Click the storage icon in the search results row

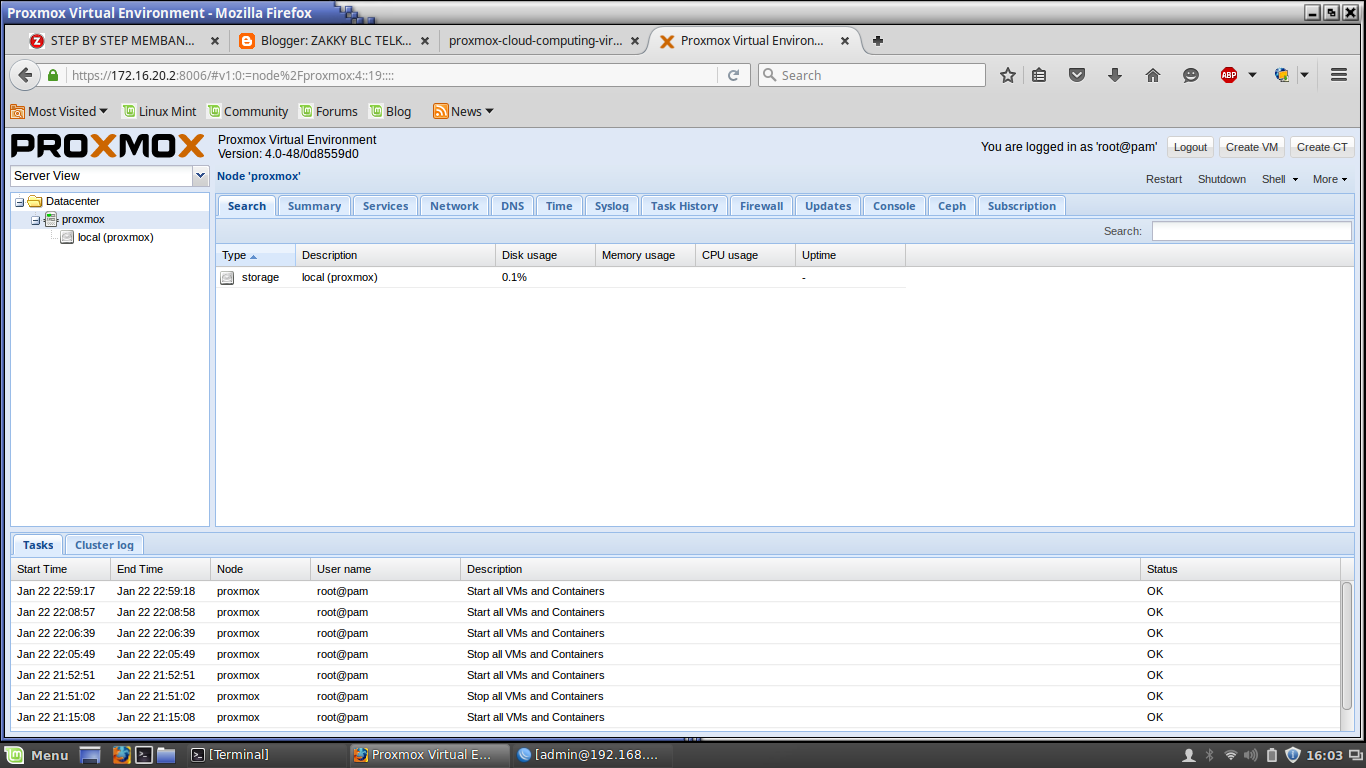coord(227,277)
